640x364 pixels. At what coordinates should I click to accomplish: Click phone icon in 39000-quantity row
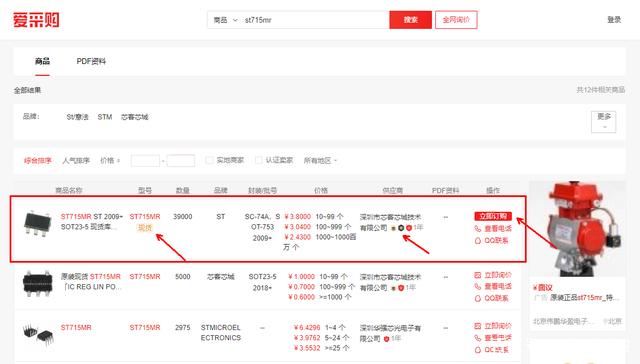tap(478, 229)
